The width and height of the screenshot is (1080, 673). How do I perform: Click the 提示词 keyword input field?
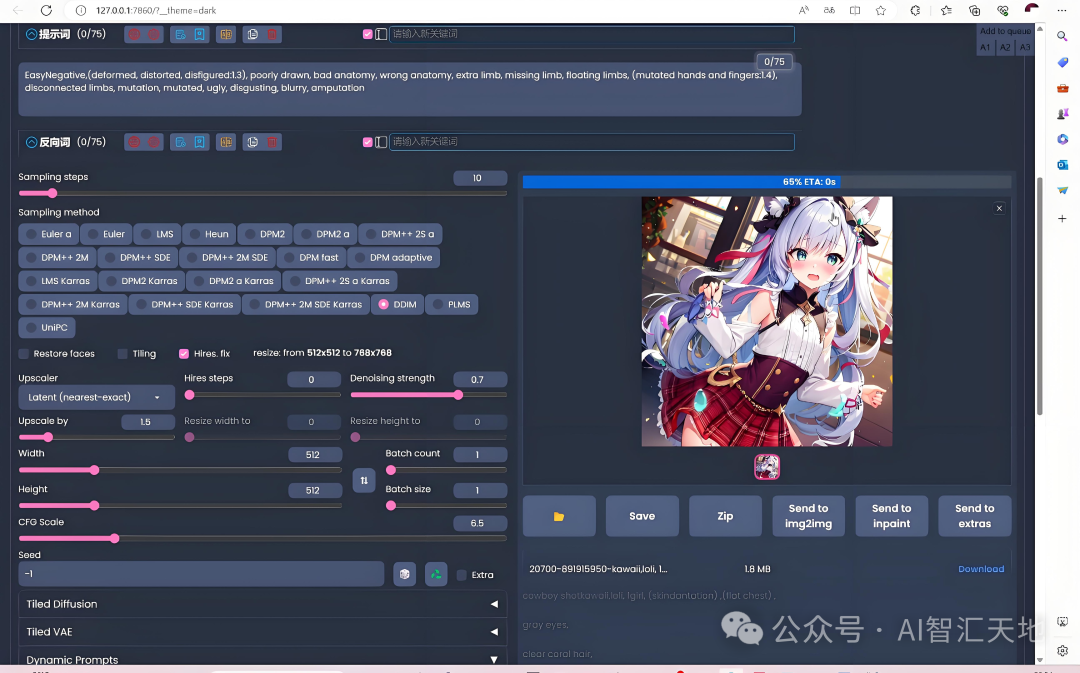tap(592, 34)
